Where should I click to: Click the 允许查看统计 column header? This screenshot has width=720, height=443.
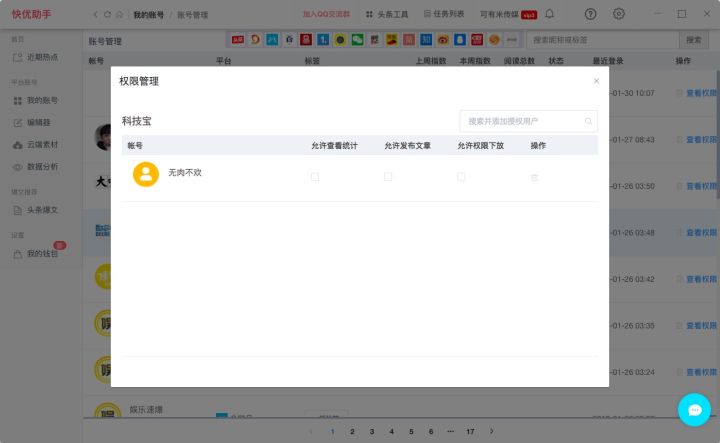pos(334,146)
